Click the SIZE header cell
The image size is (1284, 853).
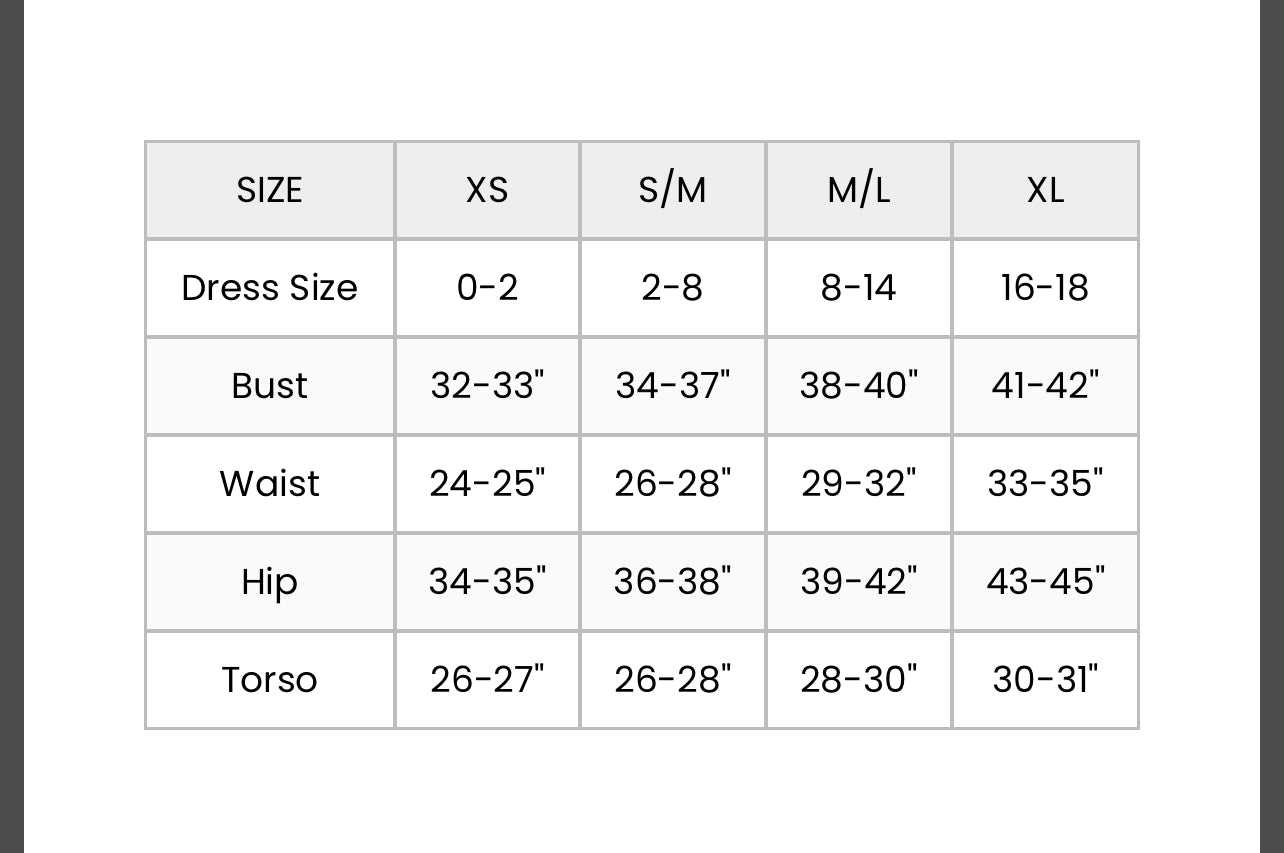tap(269, 190)
